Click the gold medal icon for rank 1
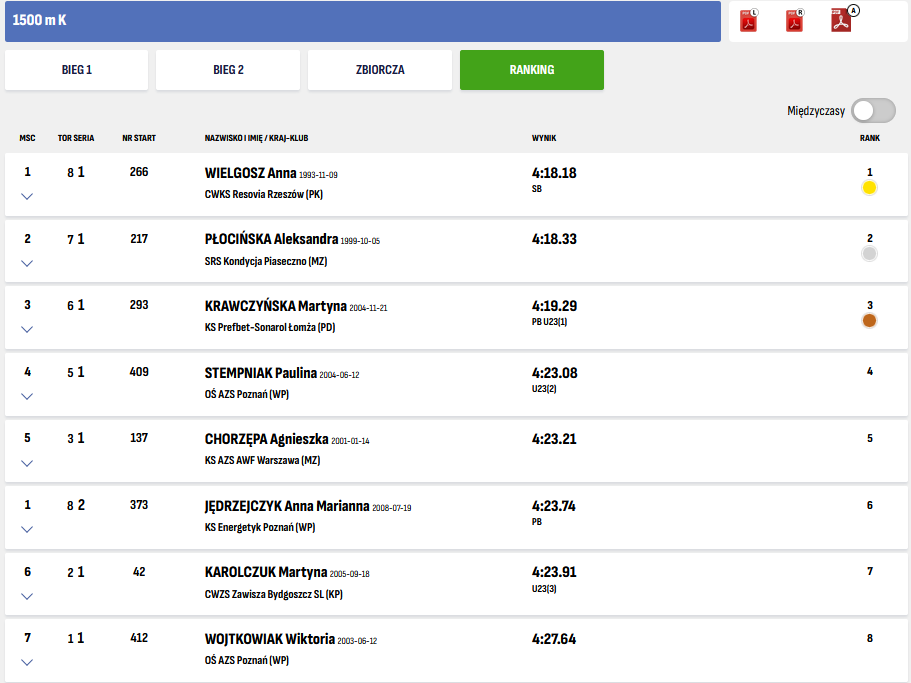 [869, 188]
